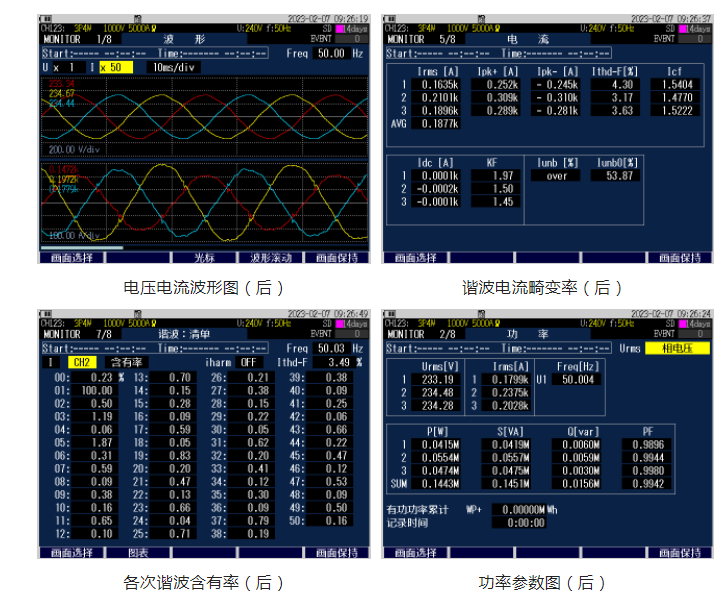The width and height of the screenshot is (726, 607).
Task: Click the U x 1 voltage scale field
Action: point(58,67)
